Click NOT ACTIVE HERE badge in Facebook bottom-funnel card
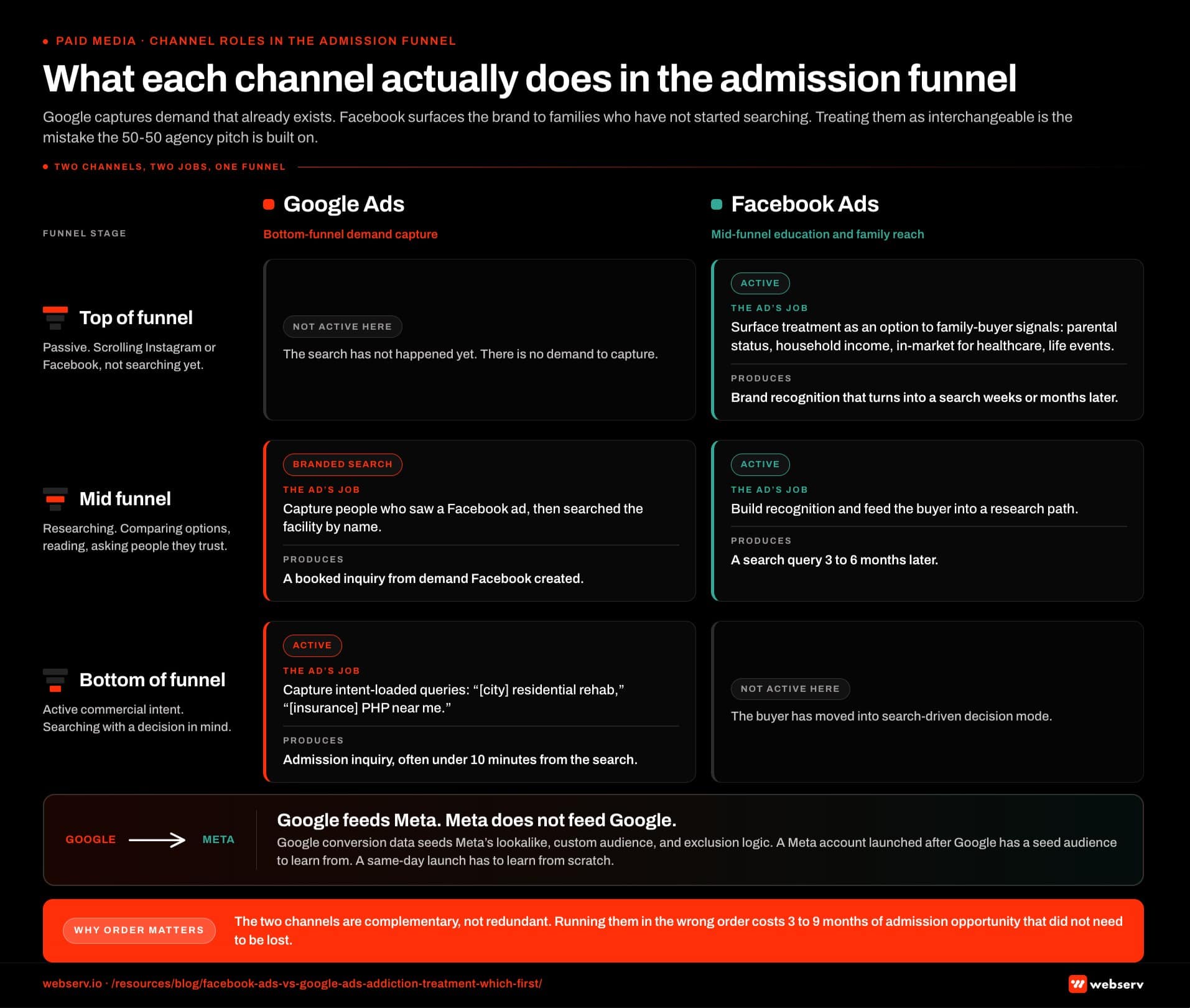Screen dimensions: 1190x1008 point(790,689)
